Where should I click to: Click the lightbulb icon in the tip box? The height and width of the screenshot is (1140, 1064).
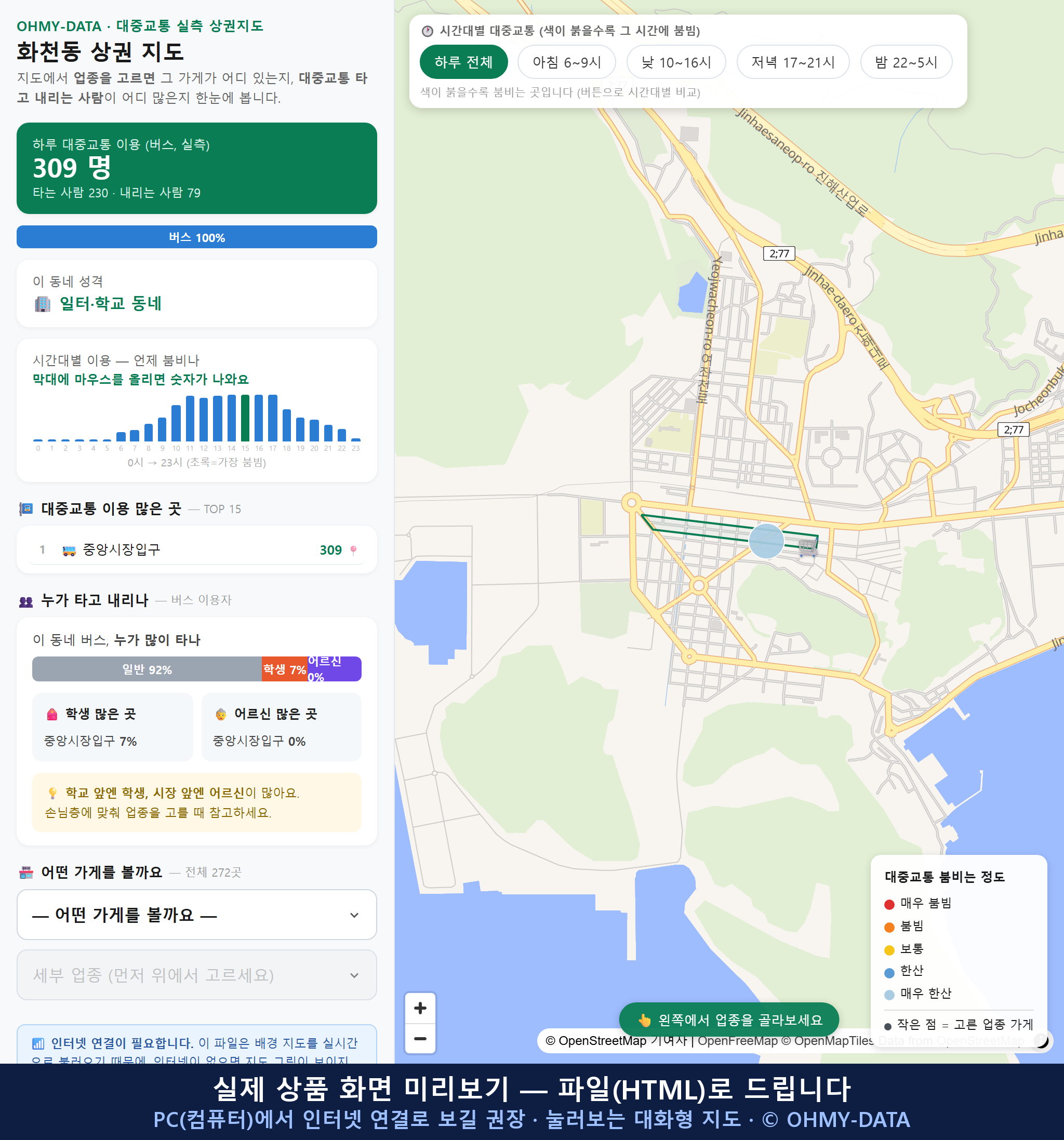[x=53, y=793]
